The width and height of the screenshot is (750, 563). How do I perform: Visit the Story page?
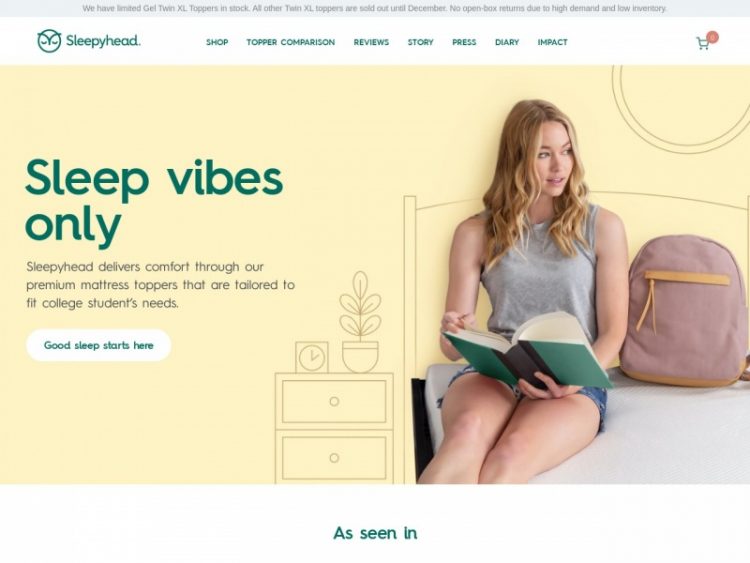[x=420, y=42]
